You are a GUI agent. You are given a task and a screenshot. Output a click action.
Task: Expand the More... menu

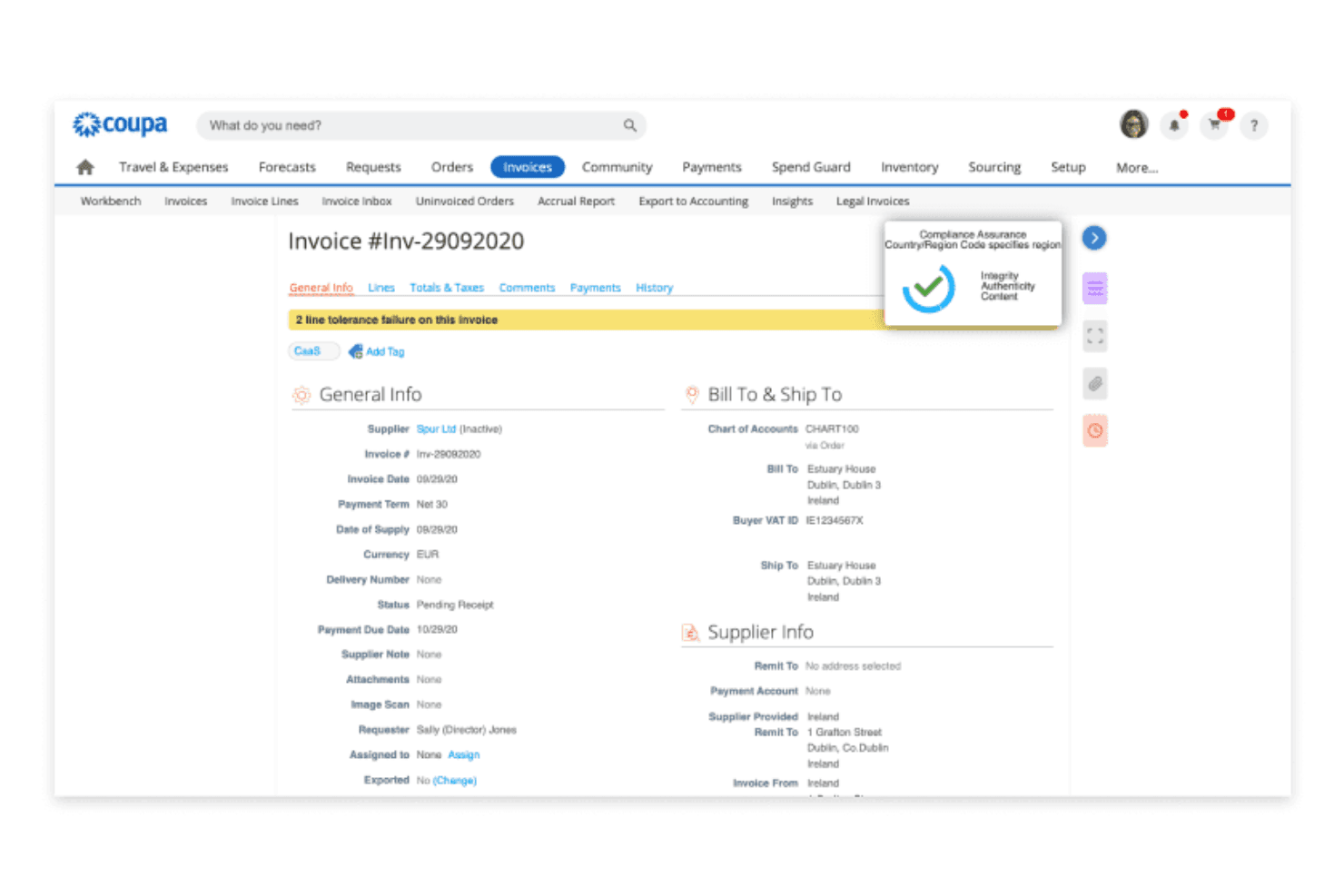coord(1137,168)
